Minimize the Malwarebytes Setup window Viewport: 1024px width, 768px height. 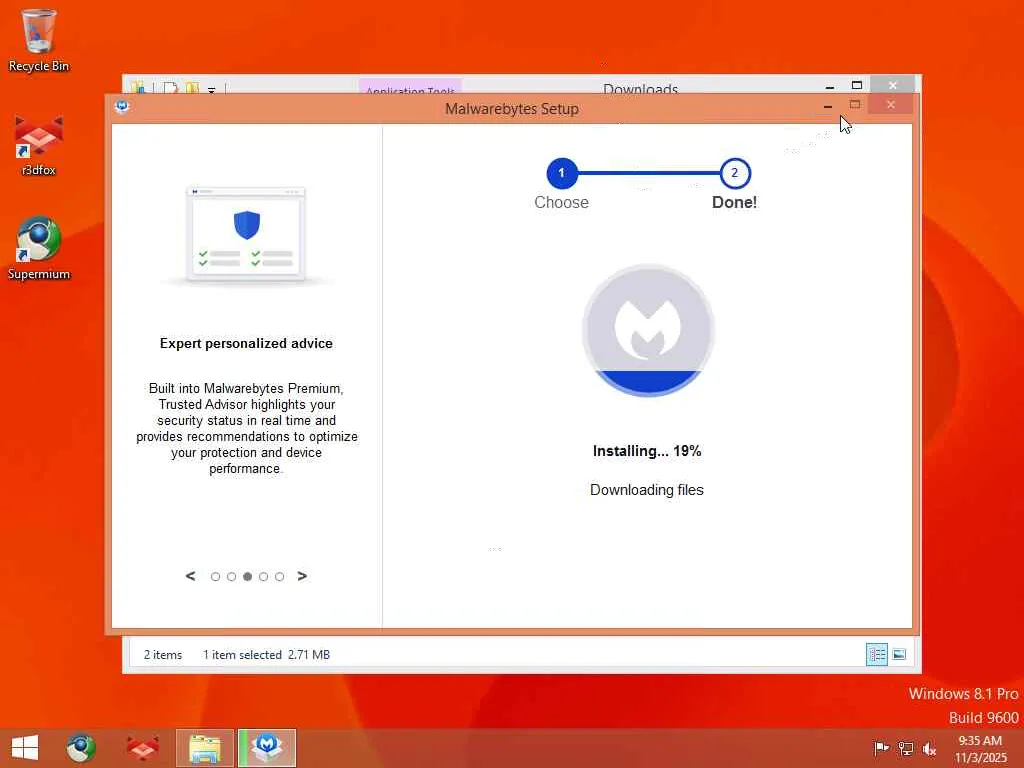tap(827, 106)
